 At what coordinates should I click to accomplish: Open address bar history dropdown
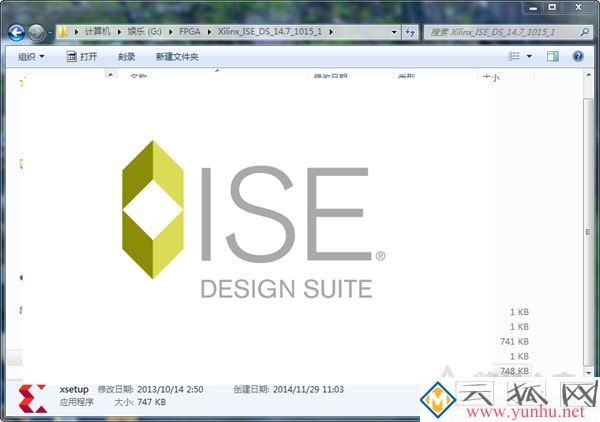pos(394,32)
